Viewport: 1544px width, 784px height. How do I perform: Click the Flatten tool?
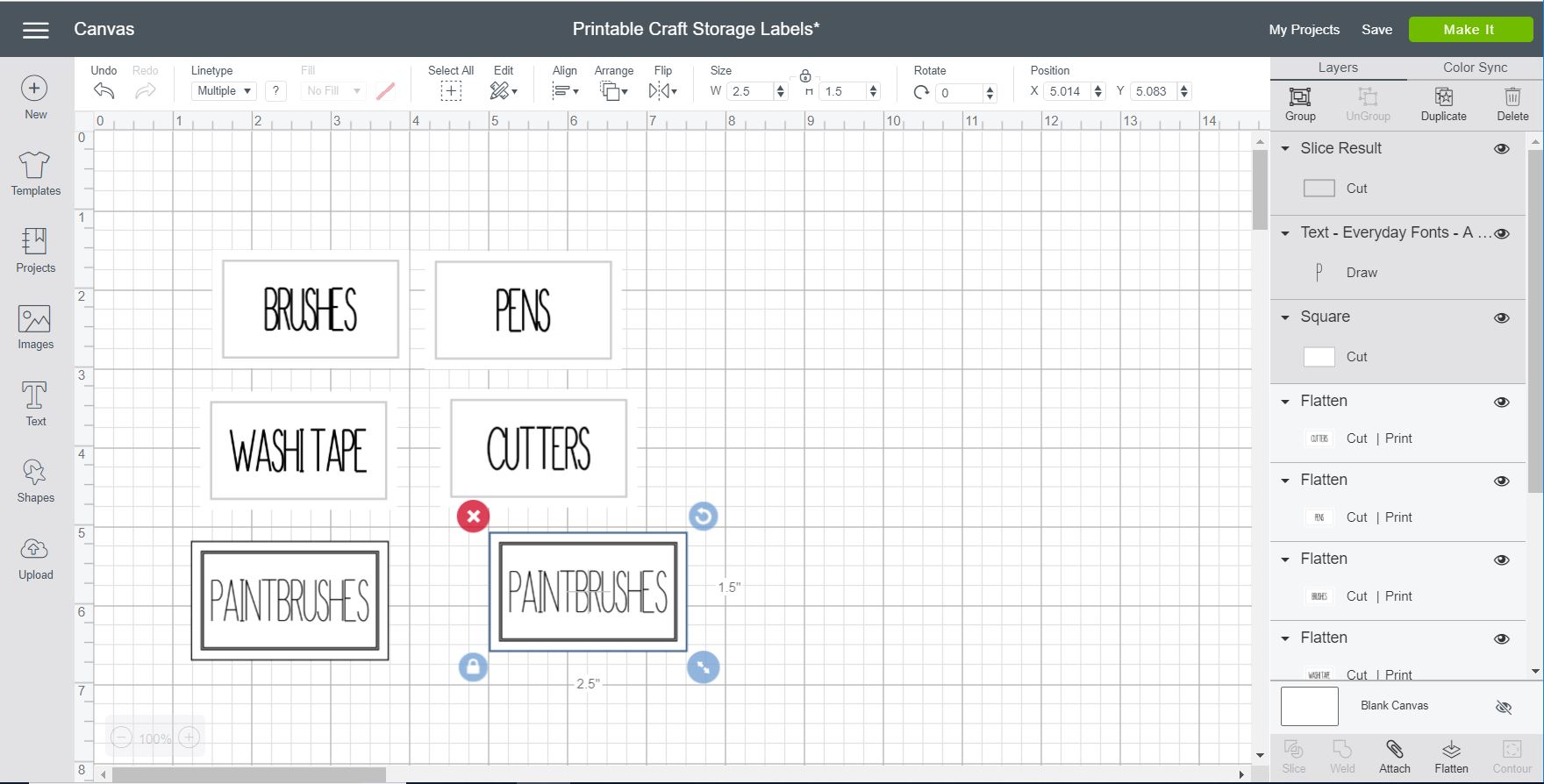(x=1451, y=756)
